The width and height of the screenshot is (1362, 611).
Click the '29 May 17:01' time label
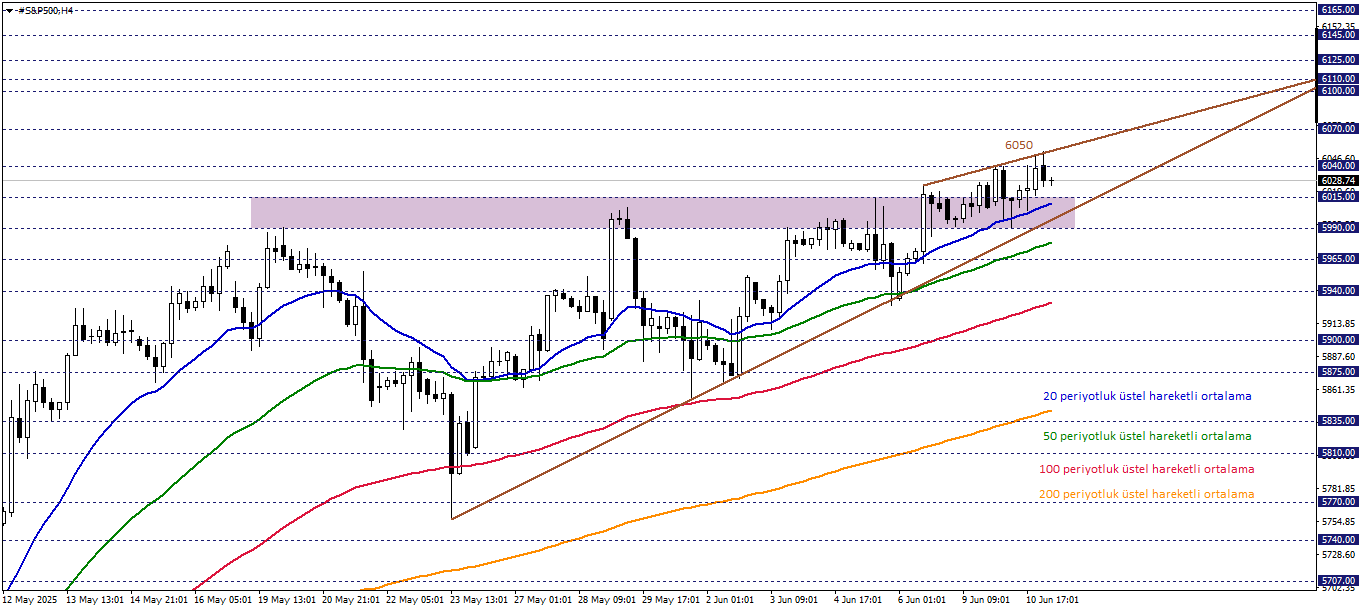click(673, 600)
